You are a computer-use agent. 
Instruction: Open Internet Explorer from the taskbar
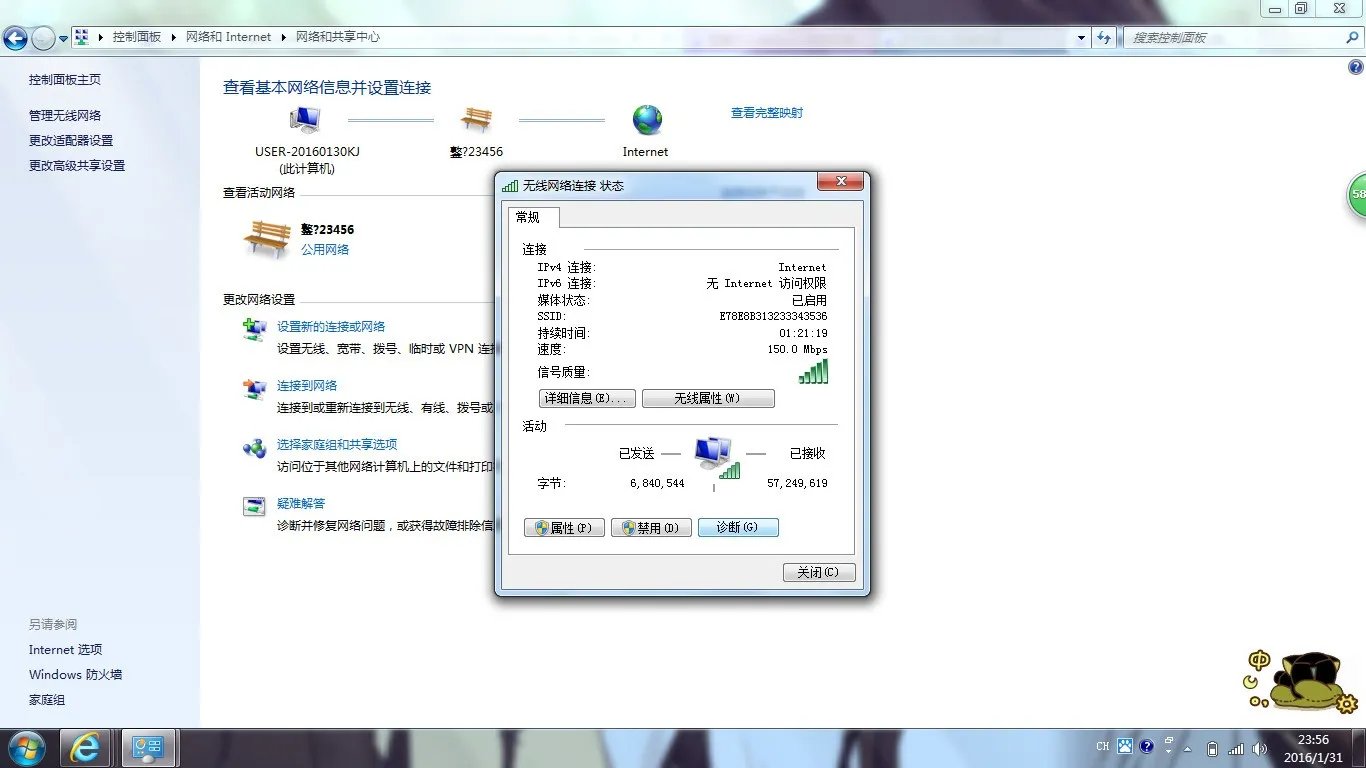click(x=85, y=748)
